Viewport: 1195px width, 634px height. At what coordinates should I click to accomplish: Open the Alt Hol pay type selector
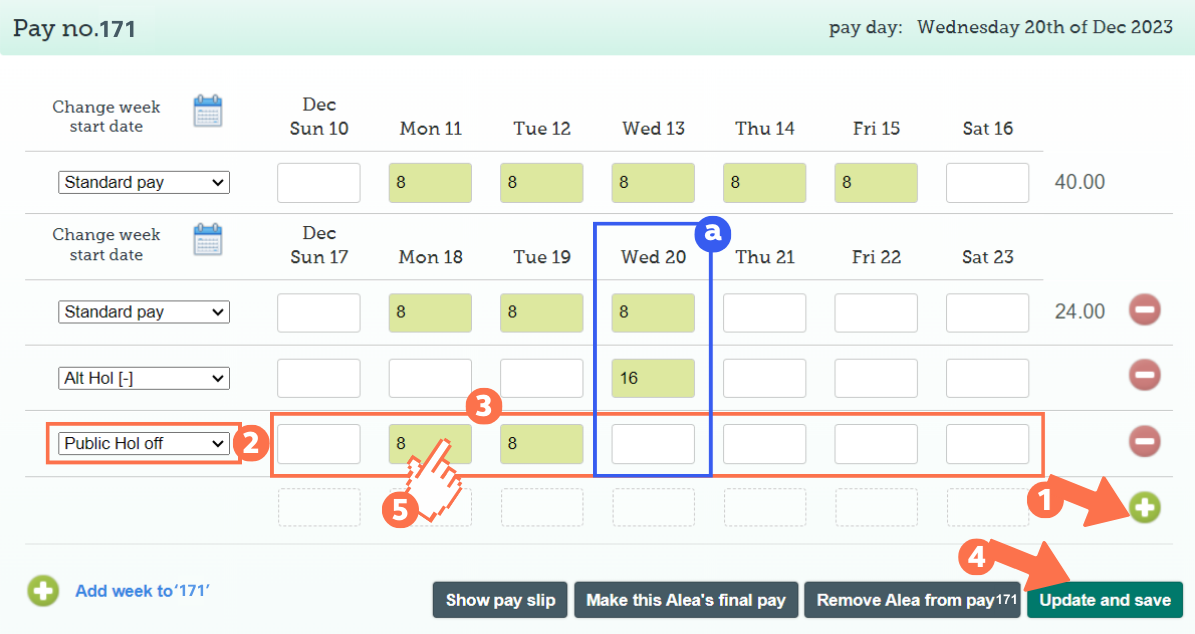click(x=143, y=377)
